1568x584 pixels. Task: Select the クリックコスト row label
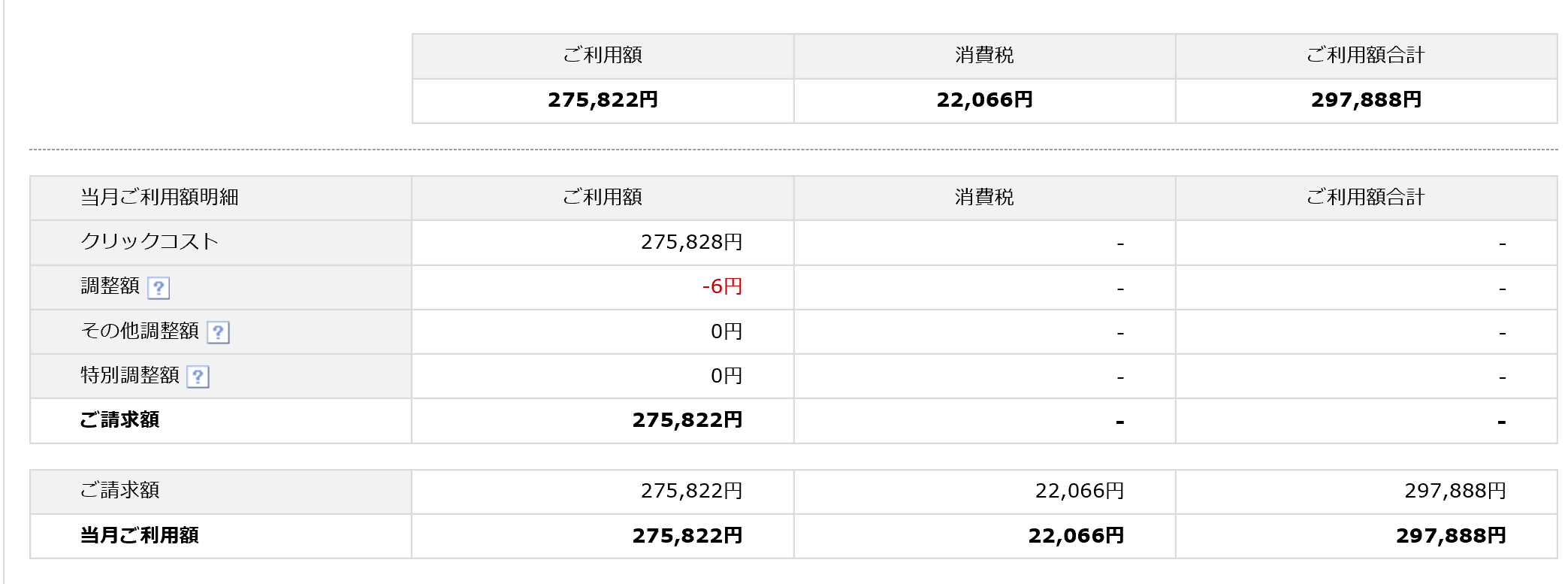150,241
